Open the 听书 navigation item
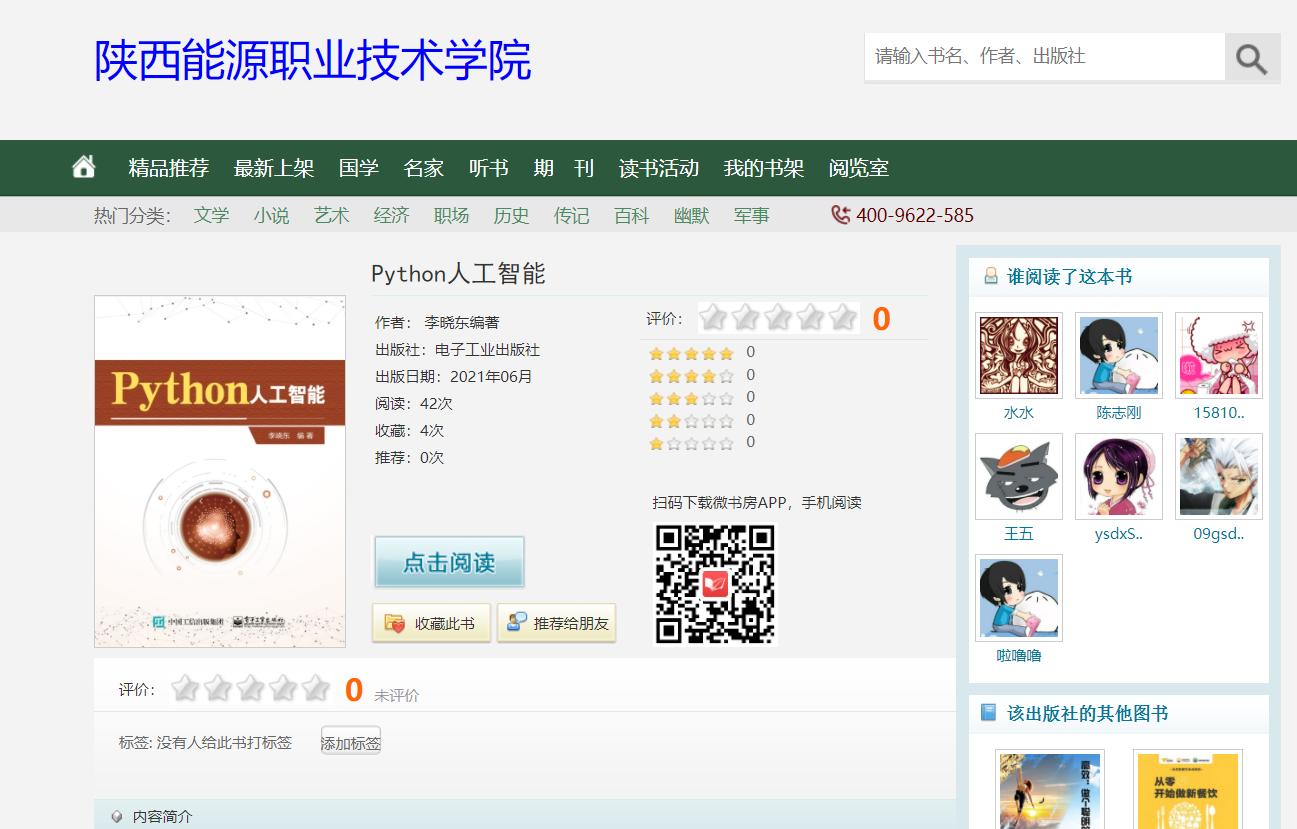Image resolution: width=1297 pixels, height=829 pixels. point(488,168)
